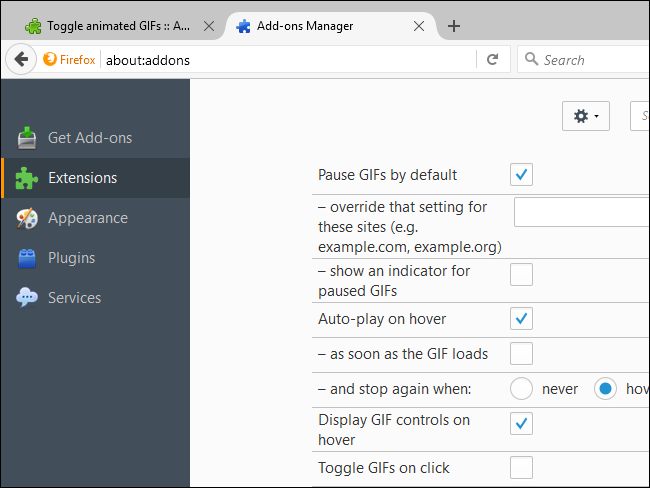Click the browser Search box
This screenshot has width=650, height=488.
(590, 60)
